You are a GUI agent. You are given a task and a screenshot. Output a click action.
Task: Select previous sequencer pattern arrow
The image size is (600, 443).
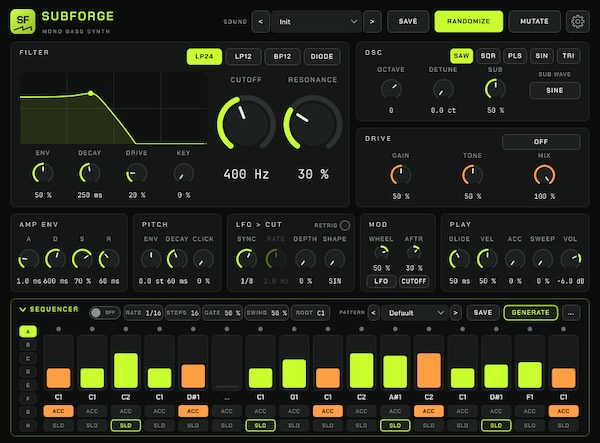(373, 313)
